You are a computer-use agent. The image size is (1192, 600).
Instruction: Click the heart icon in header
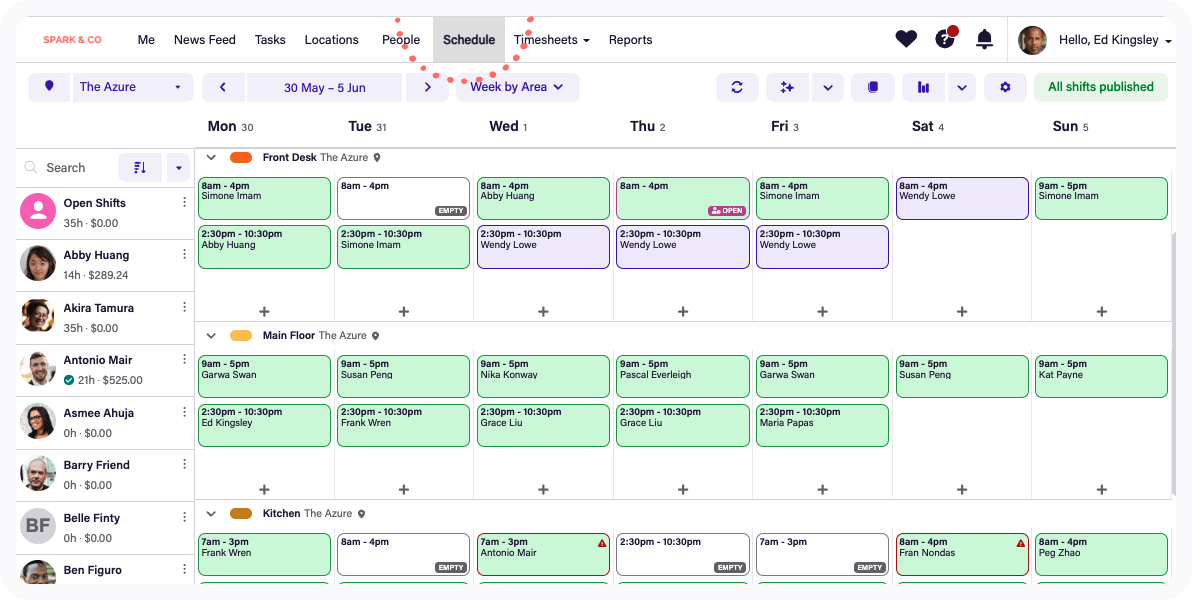coord(906,40)
